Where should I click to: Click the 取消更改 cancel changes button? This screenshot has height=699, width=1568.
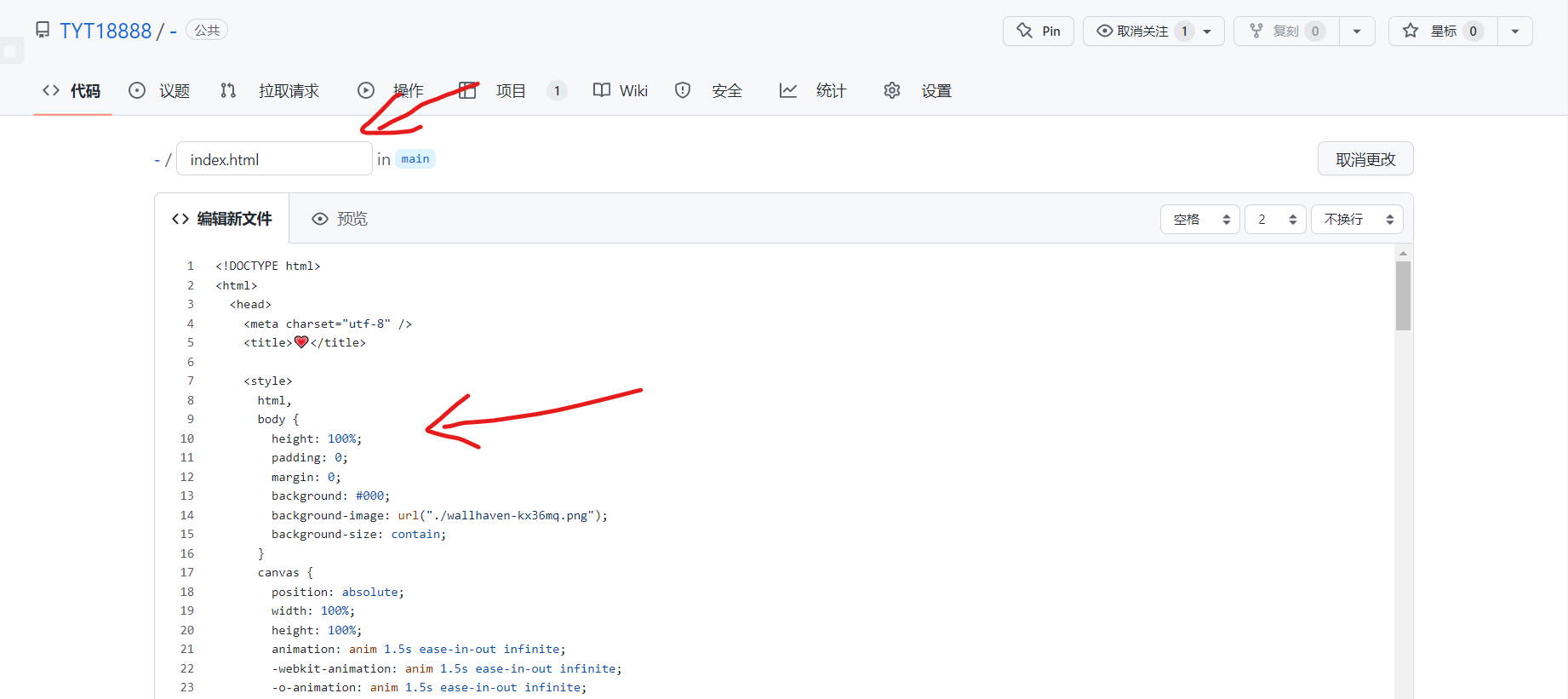point(1365,159)
